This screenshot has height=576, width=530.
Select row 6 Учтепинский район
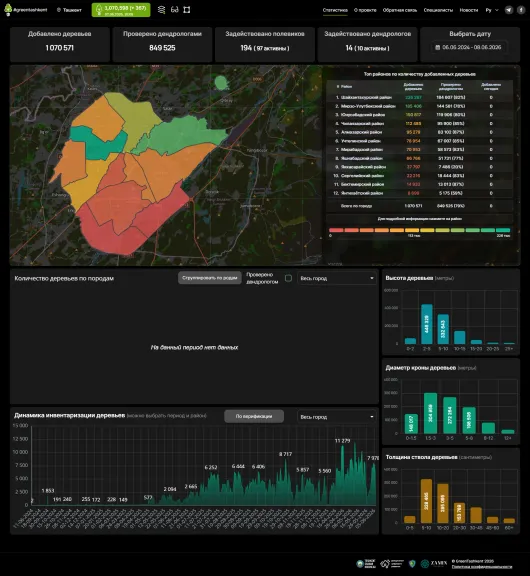point(419,141)
